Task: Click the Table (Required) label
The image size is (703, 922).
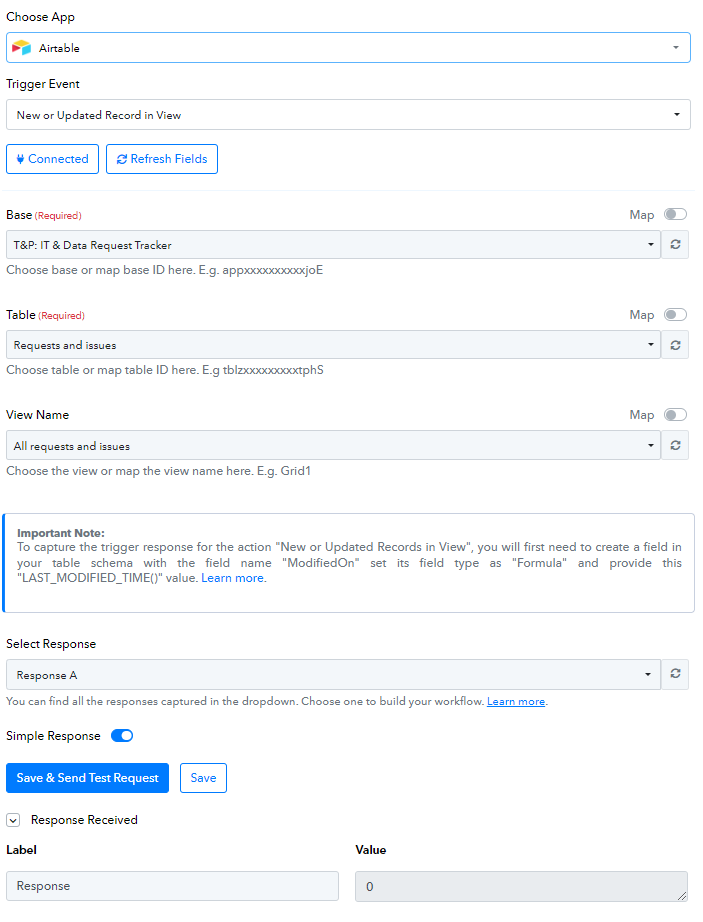Action: click(45, 315)
